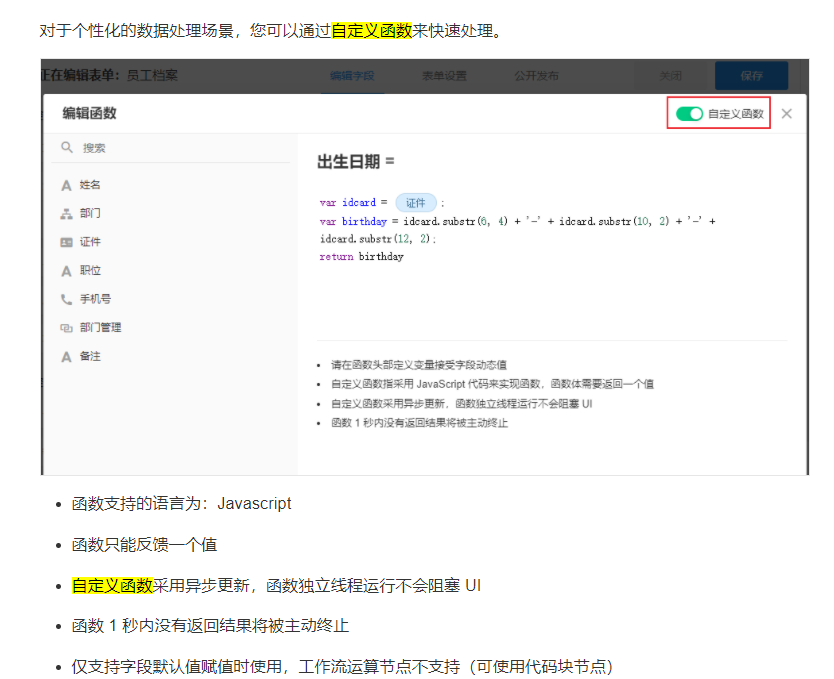834x679 pixels.
Task: Open the 表单设置 tab
Action: coord(444,76)
